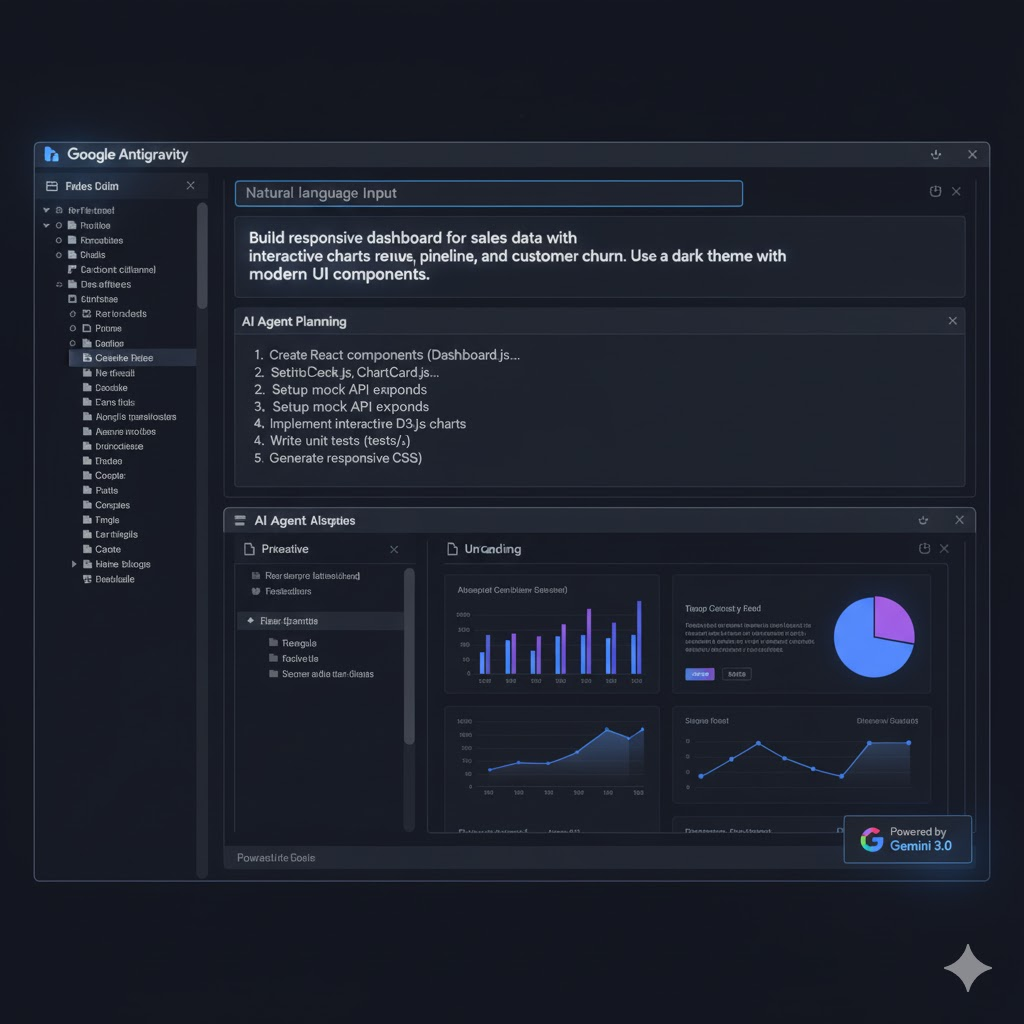The width and height of the screenshot is (1024, 1024).
Task: Close the AI Agent Planning panel
Action: click(x=952, y=321)
